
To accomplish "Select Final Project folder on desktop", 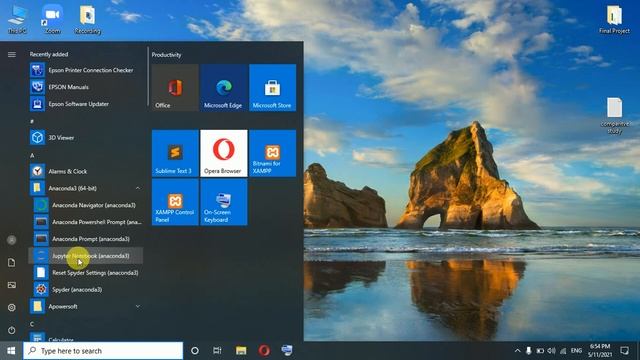I will pyautogui.click(x=614, y=19).
